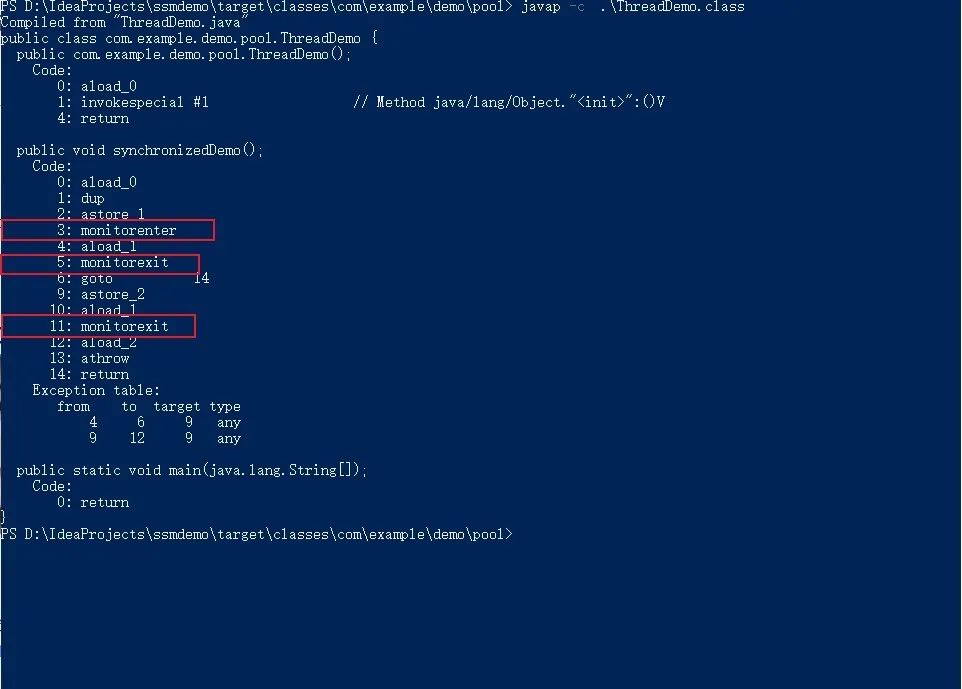Click the 'Compiled from ThreadDemo.java' line

point(121,23)
